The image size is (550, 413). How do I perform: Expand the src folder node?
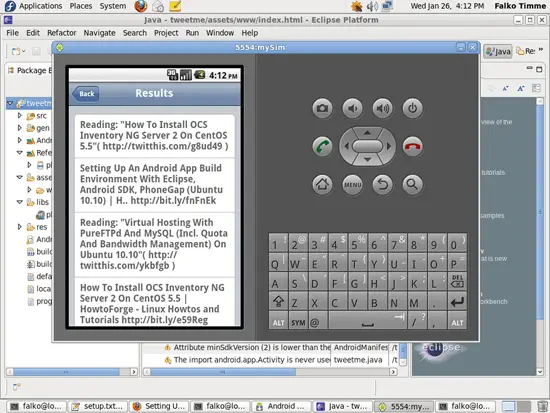(x=20, y=115)
